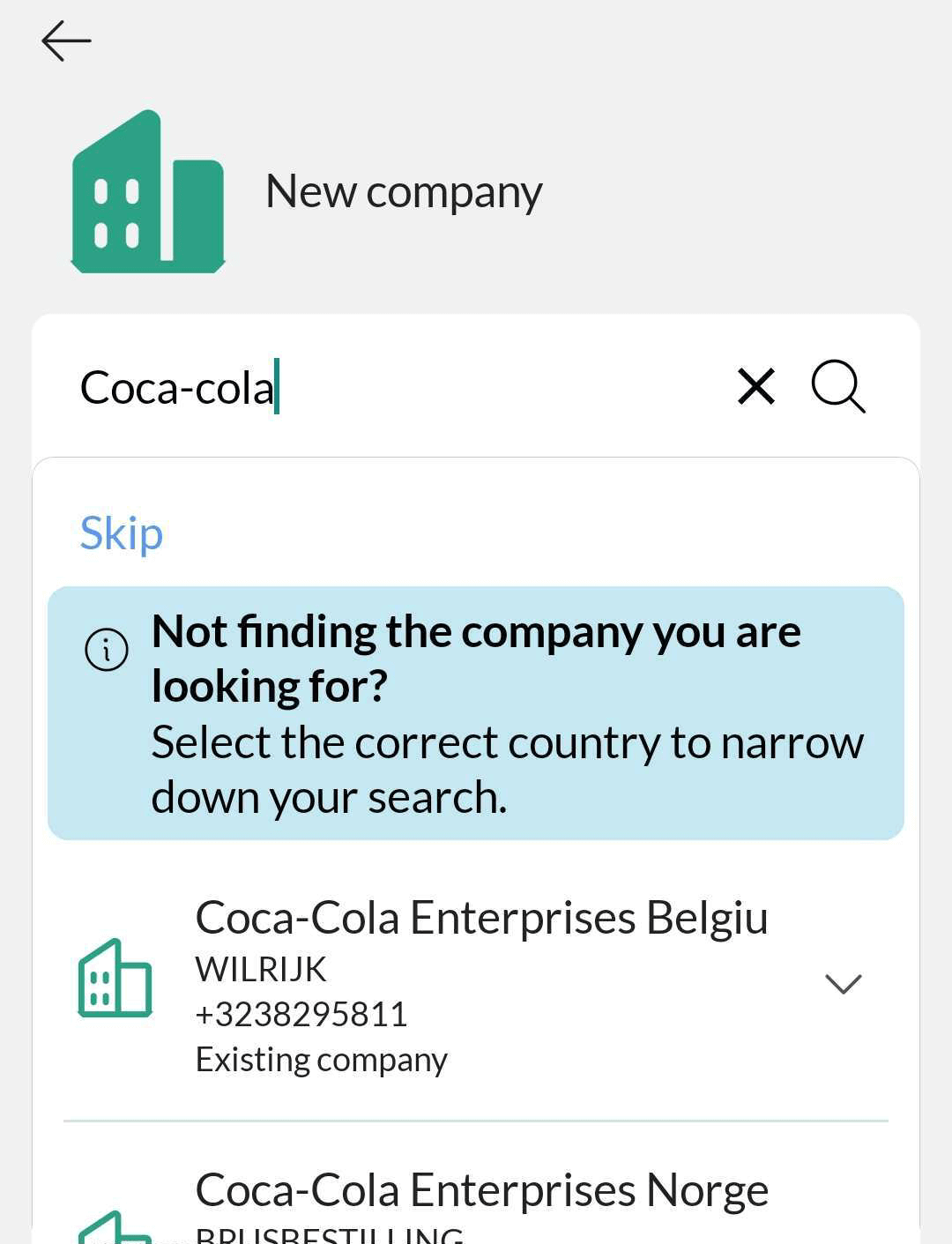Tap the New company title text
952x1244 pixels.
point(403,190)
